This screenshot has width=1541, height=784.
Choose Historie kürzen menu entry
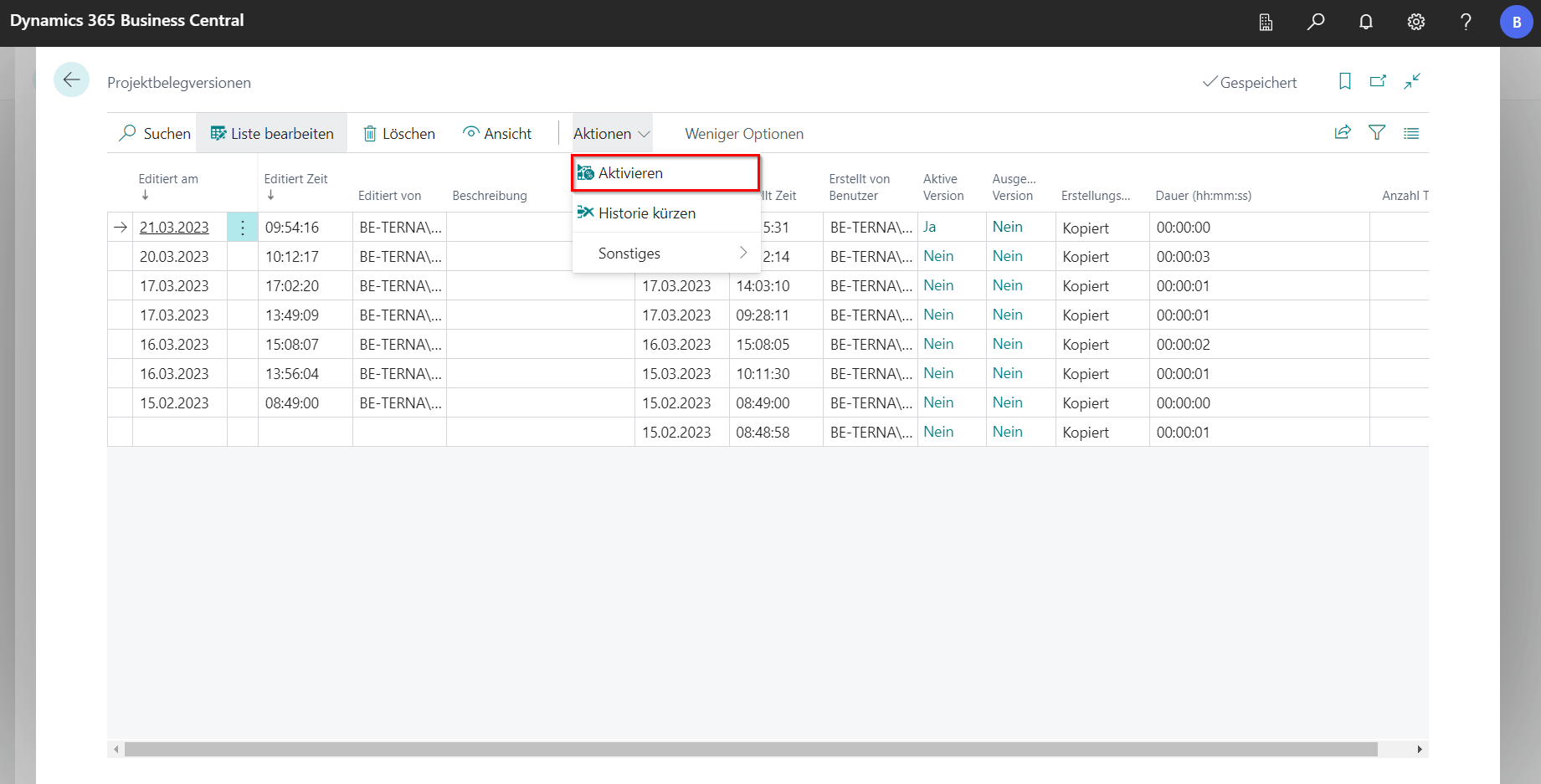[646, 213]
